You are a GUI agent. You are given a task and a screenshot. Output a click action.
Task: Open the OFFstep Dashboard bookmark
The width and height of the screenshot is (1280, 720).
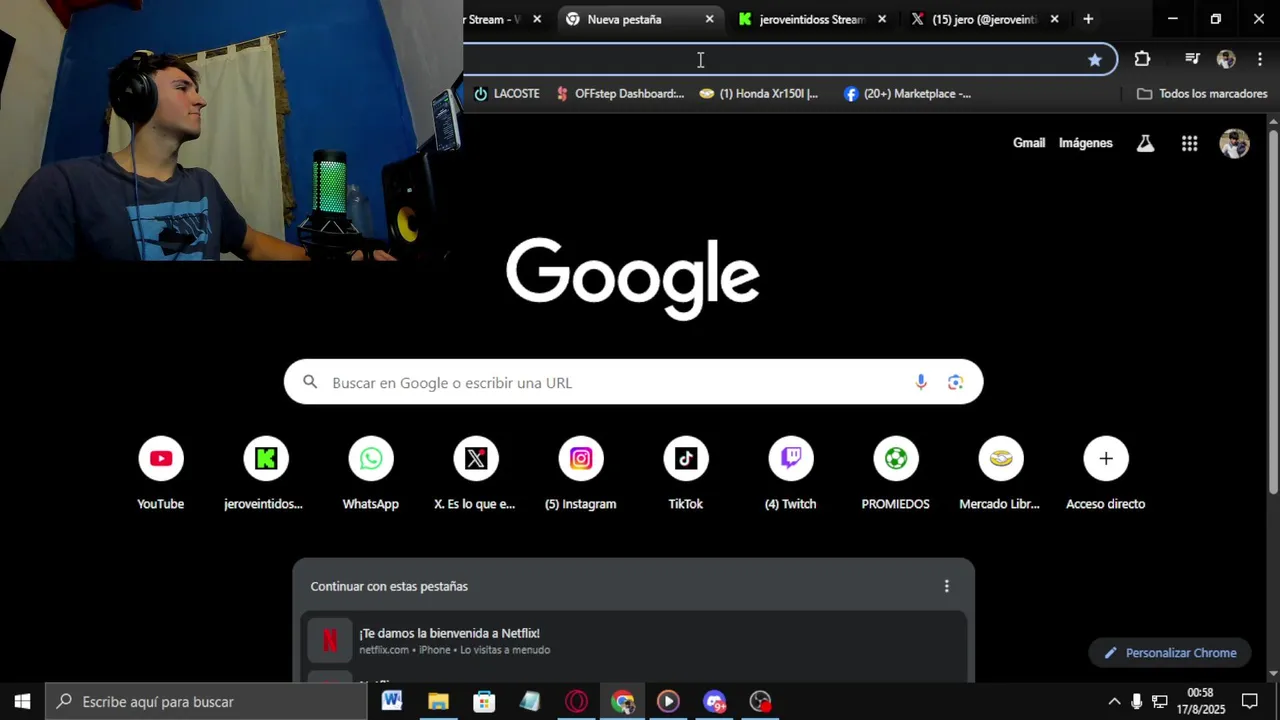click(620, 94)
